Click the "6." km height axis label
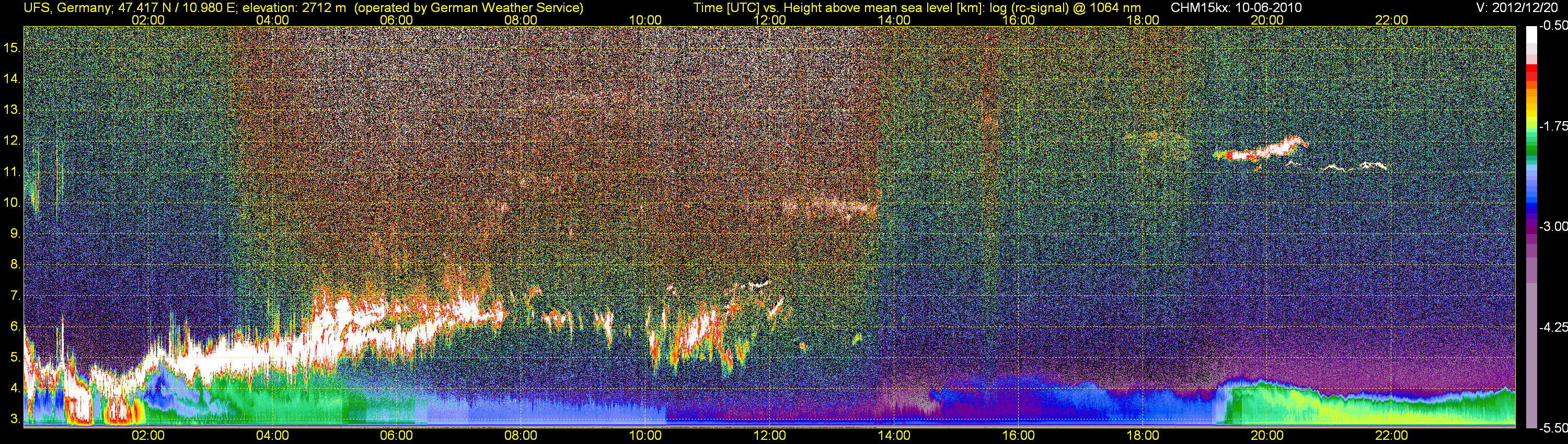The width and height of the screenshot is (1568, 444). pos(15,326)
